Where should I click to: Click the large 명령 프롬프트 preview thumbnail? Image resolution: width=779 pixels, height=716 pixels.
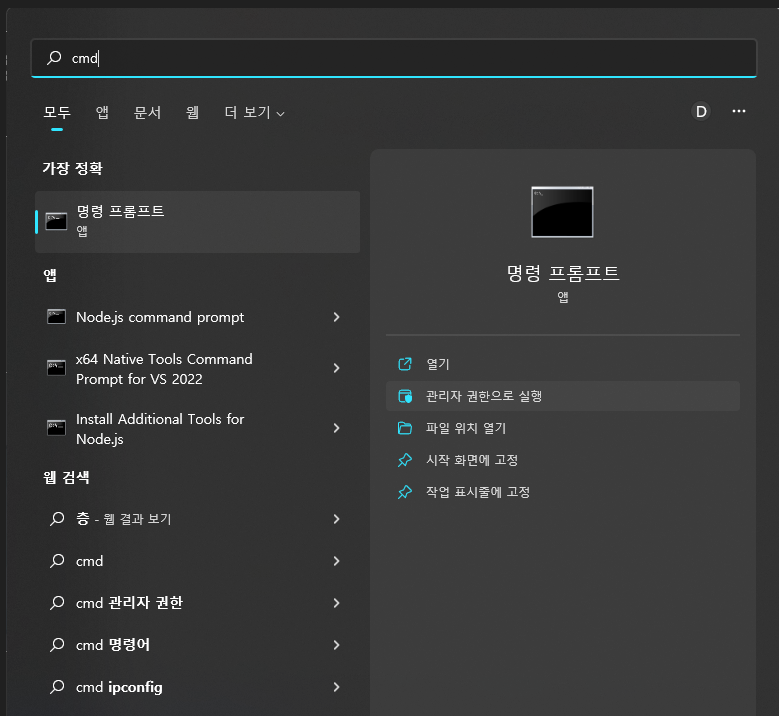tap(562, 212)
